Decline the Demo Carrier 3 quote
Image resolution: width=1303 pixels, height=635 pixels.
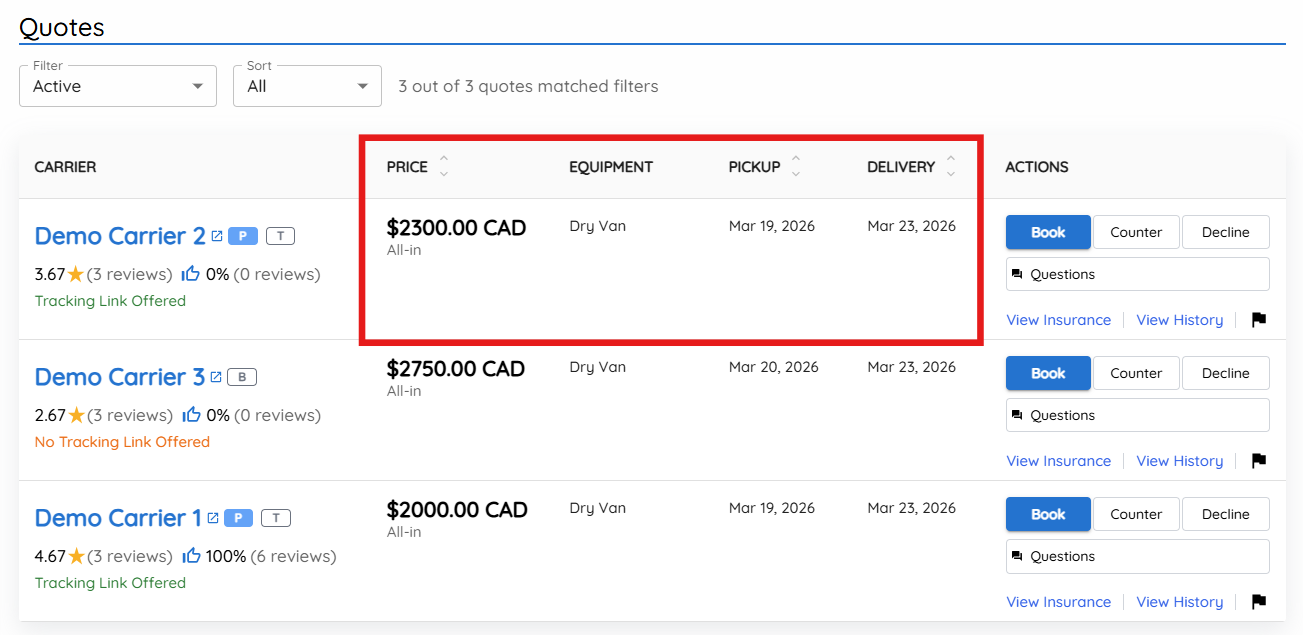1226,373
